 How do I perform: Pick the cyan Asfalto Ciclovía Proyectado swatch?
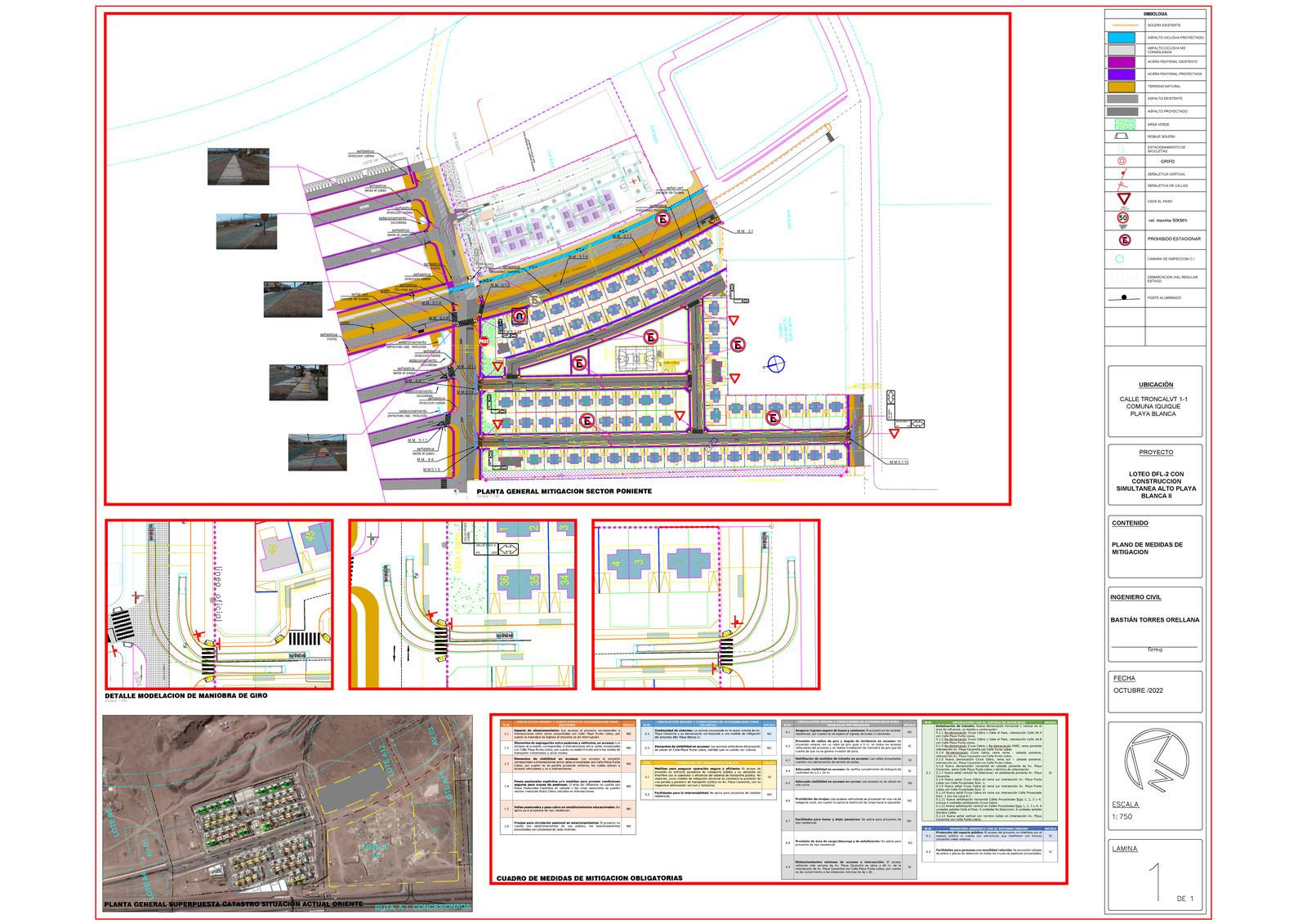1122,38
